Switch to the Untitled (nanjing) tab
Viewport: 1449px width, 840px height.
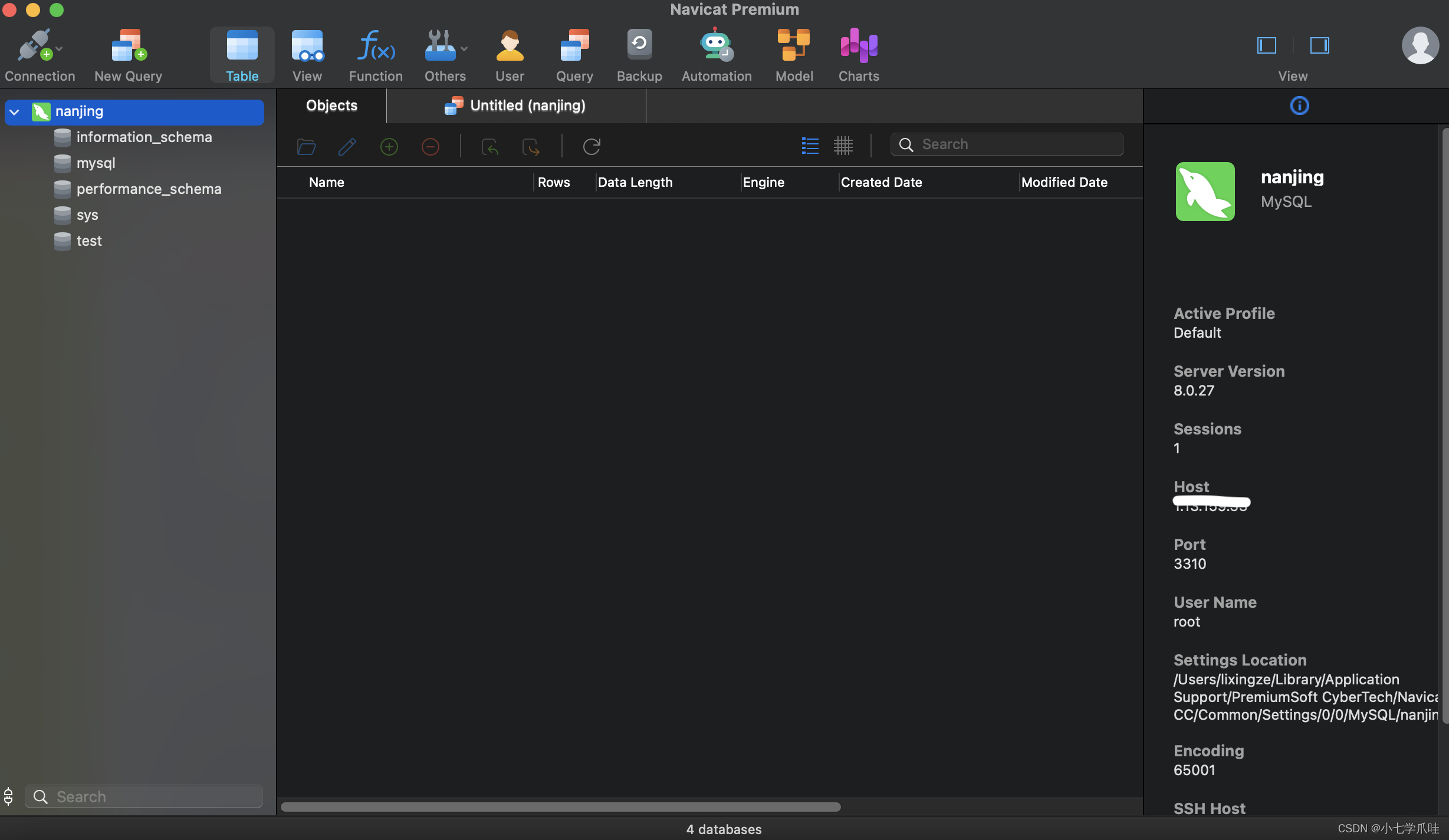click(x=516, y=106)
